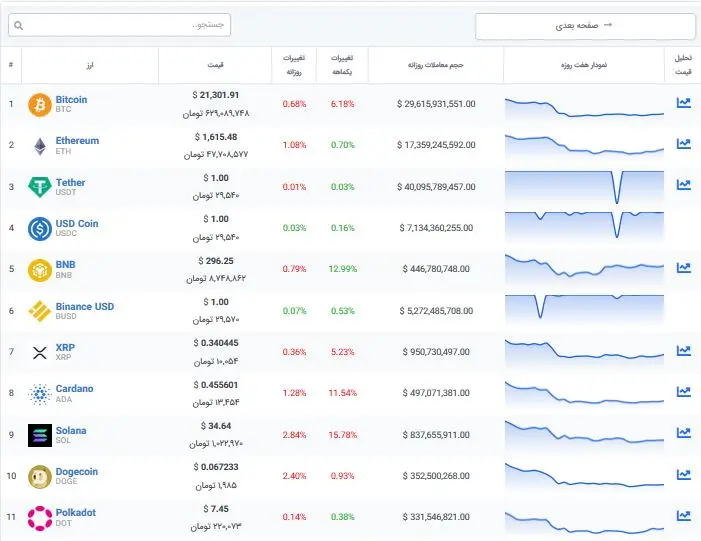701x541 pixels.
Task: Click the Polkadot pink logo icon
Action: click(40, 518)
